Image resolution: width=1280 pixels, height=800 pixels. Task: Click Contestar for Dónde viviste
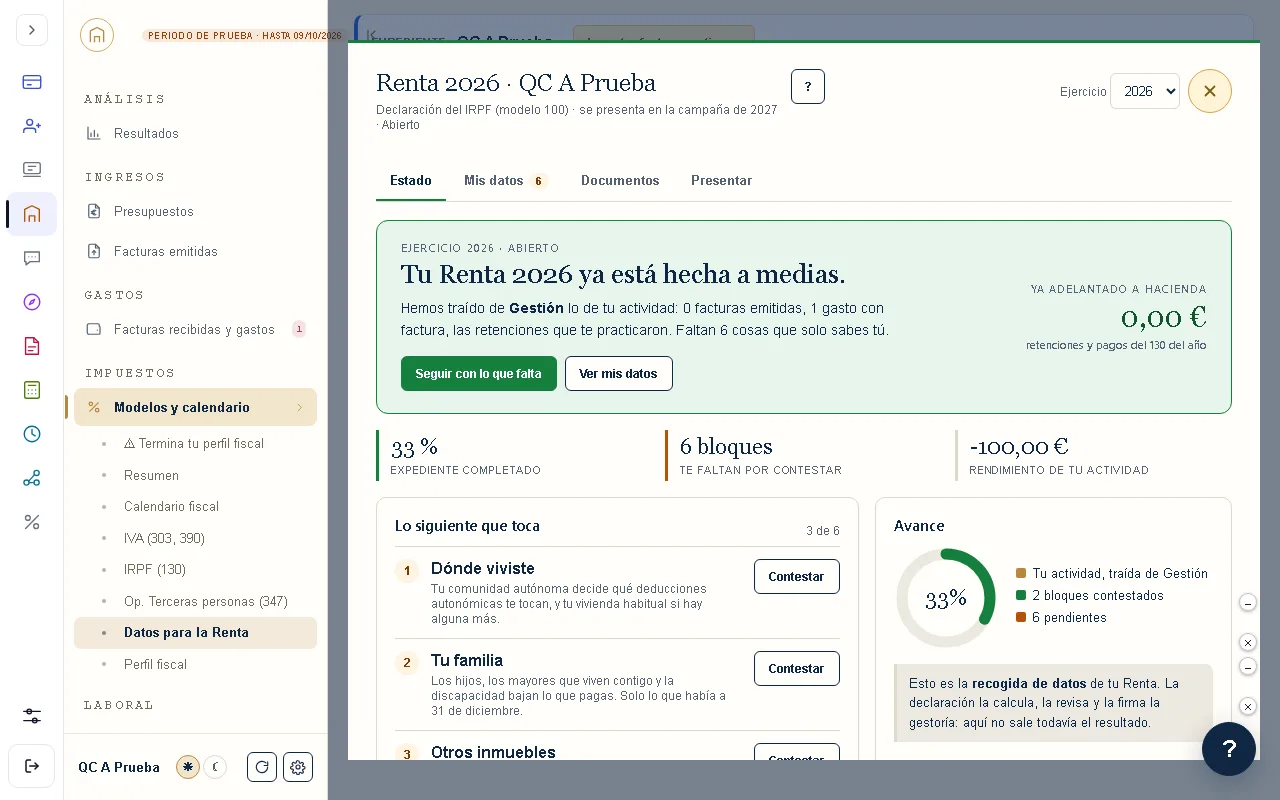click(x=796, y=577)
